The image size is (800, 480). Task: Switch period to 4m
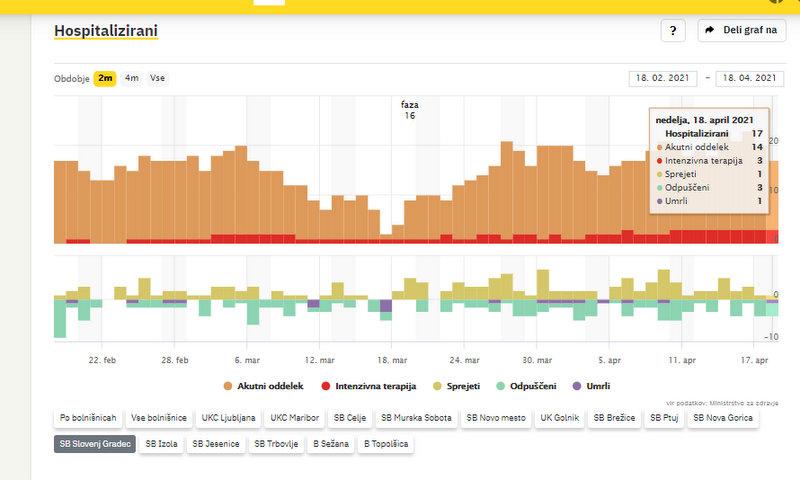pyautogui.click(x=132, y=78)
